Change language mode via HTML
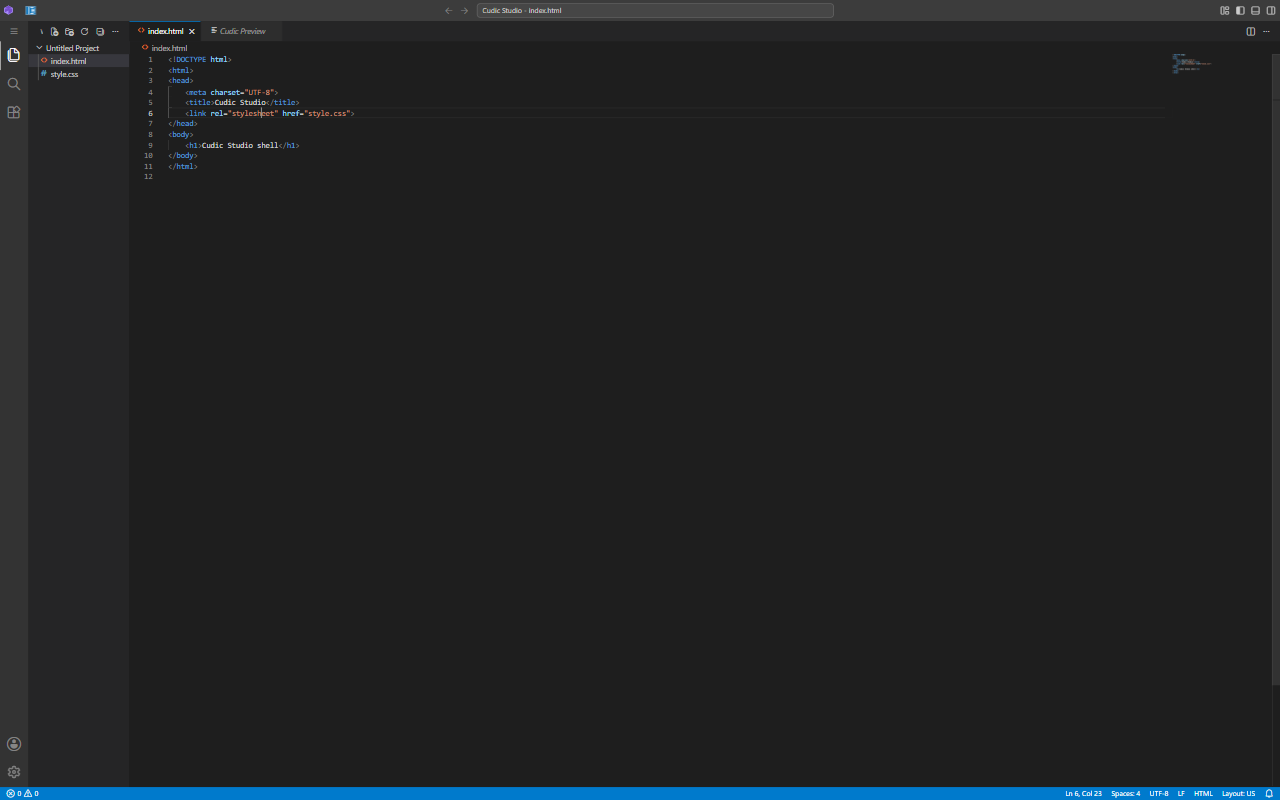Viewport: 1280px width, 800px height. tap(1203, 793)
